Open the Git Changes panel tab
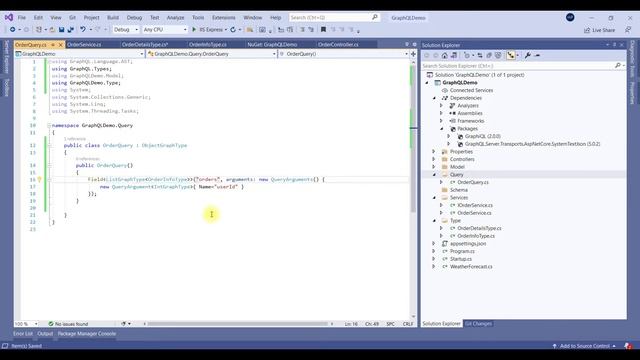Image resolution: width=640 pixels, height=360 pixels. [x=478, y=324]
